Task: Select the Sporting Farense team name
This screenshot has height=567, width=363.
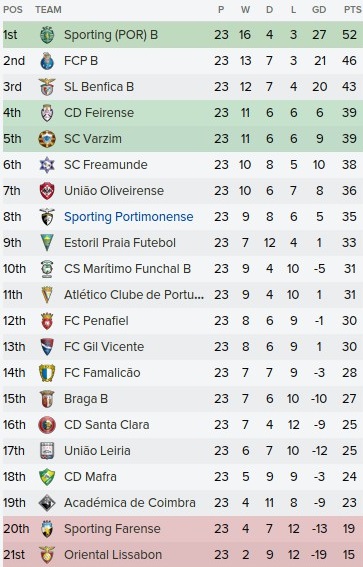Action: 112,529
